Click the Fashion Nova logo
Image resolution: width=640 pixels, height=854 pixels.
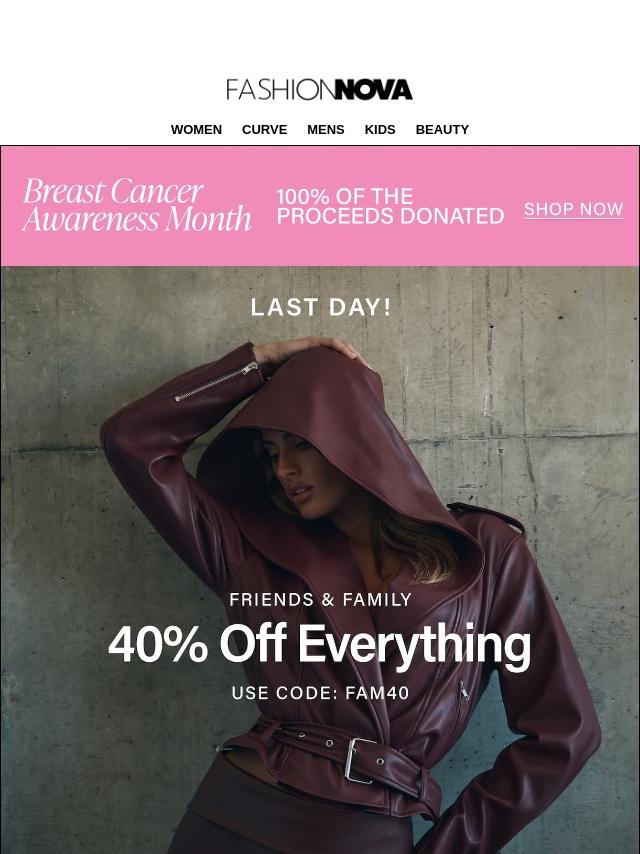319,90
